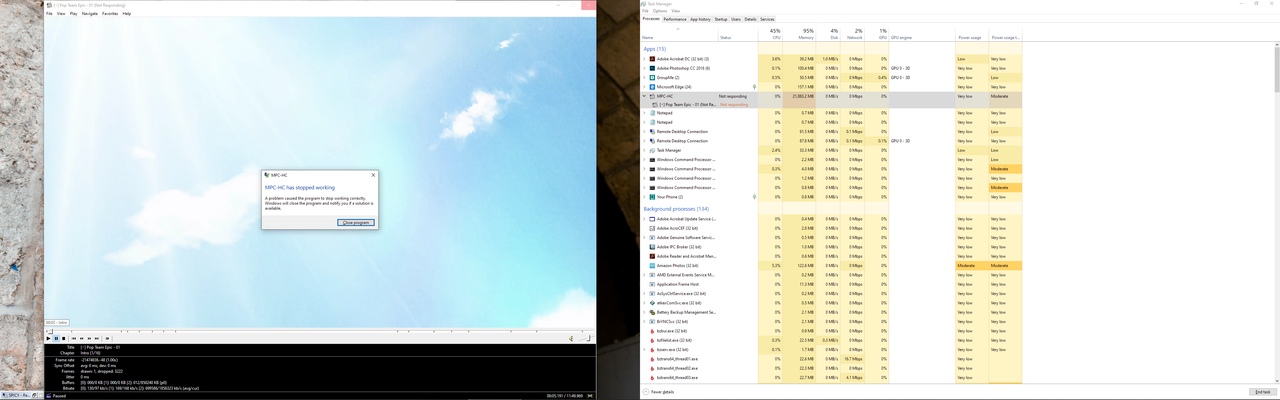1280x400 pixels.
Task: Mute audio with MPC-HC speaker icon
Action: pos(571,338)
